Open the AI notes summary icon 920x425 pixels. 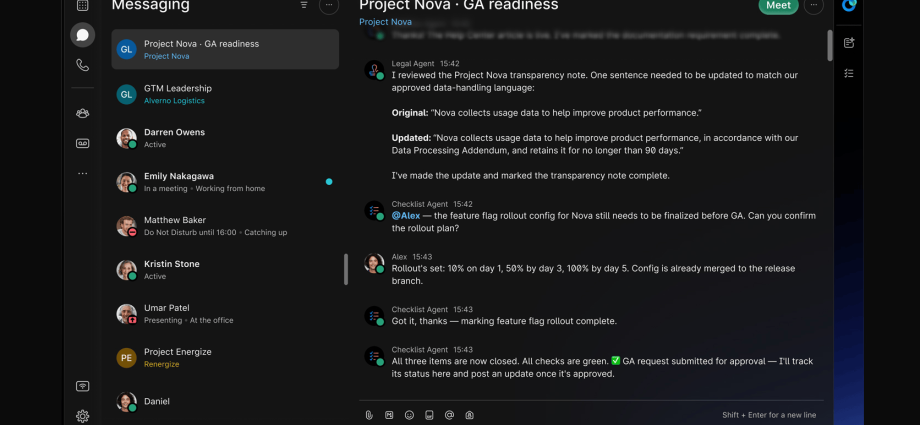point(849,43)
